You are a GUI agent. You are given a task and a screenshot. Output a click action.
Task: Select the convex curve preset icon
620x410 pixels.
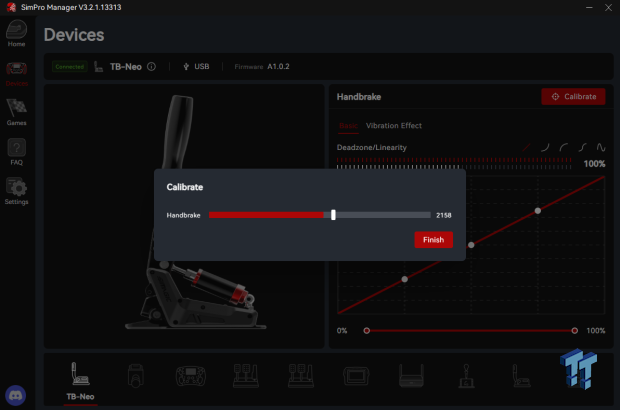pos(564,147)
